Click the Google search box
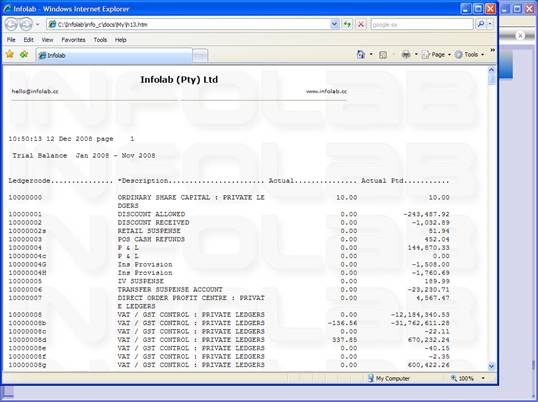 pyautogui.click(x=422, y=24)
